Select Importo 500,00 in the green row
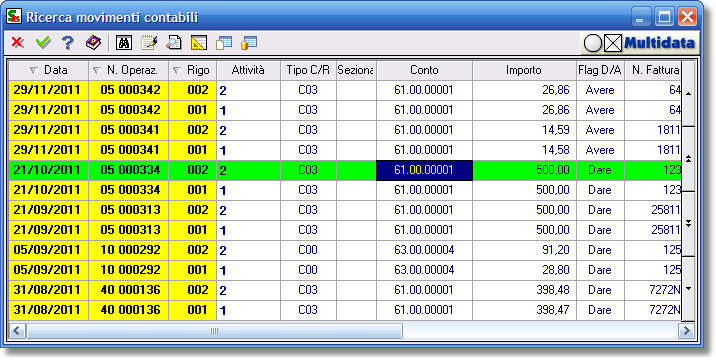This screenshot has width=716, height=360. [x=524, y=170]
